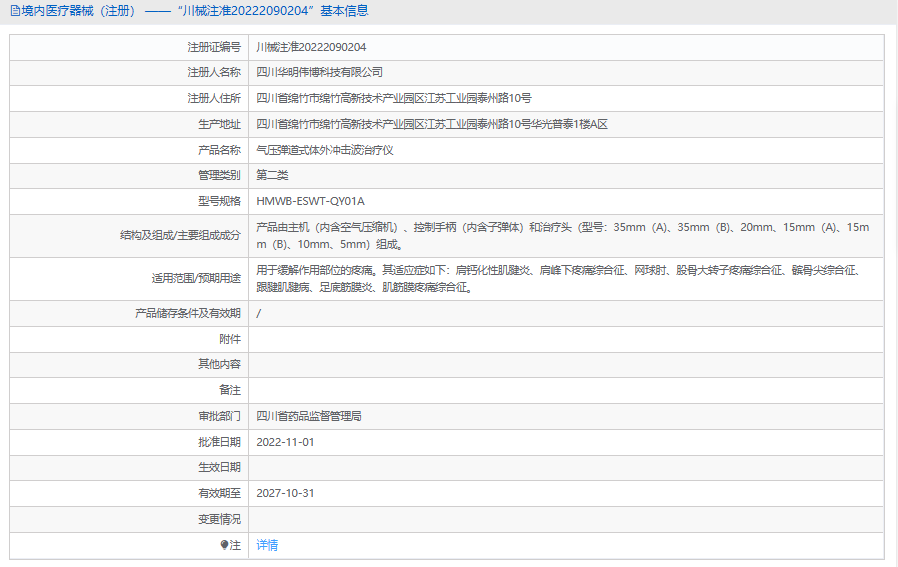Image resolution: width=898 pixels, height=567 pixels.
Task: Select the model HMWB-ESWT-QY01A
Action: (x=310, y=201)
